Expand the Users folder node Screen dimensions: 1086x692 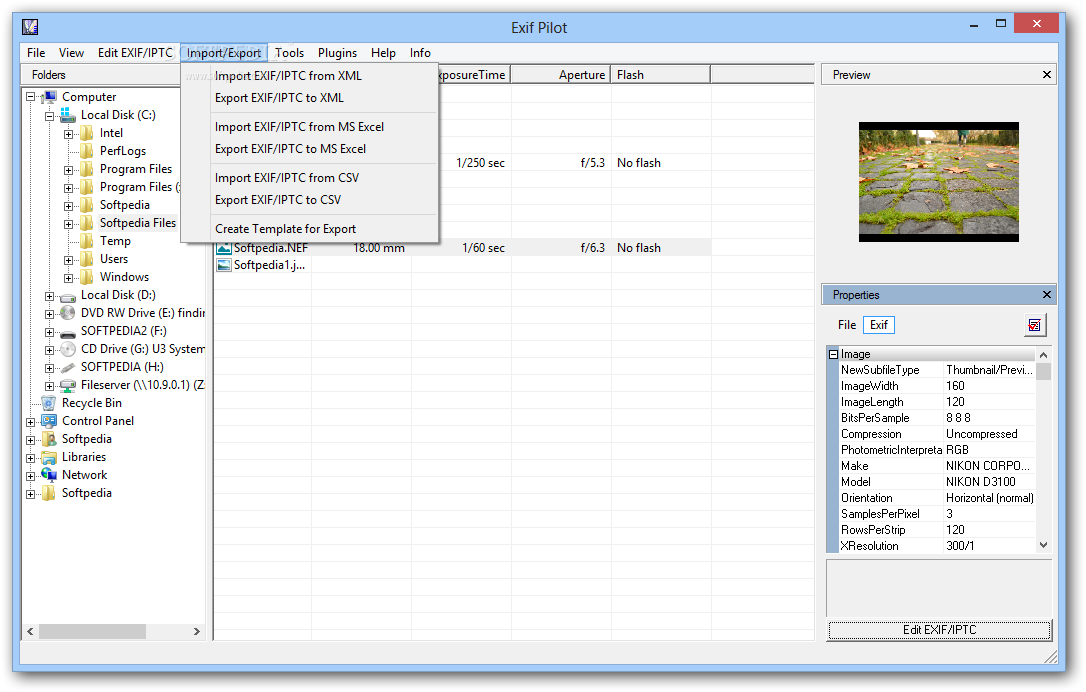pyautogui.click(x=68, y=260)
